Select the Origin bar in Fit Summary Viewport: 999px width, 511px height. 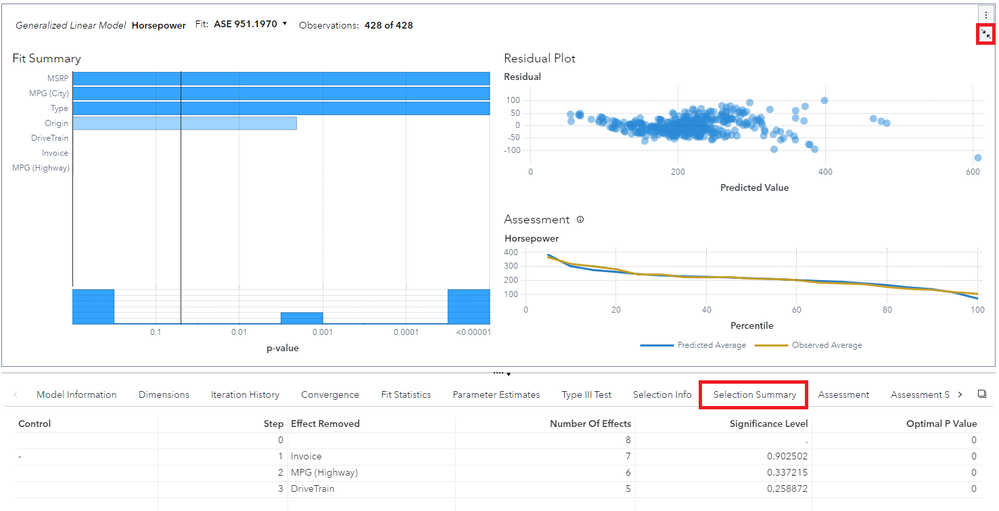point(185,123)
